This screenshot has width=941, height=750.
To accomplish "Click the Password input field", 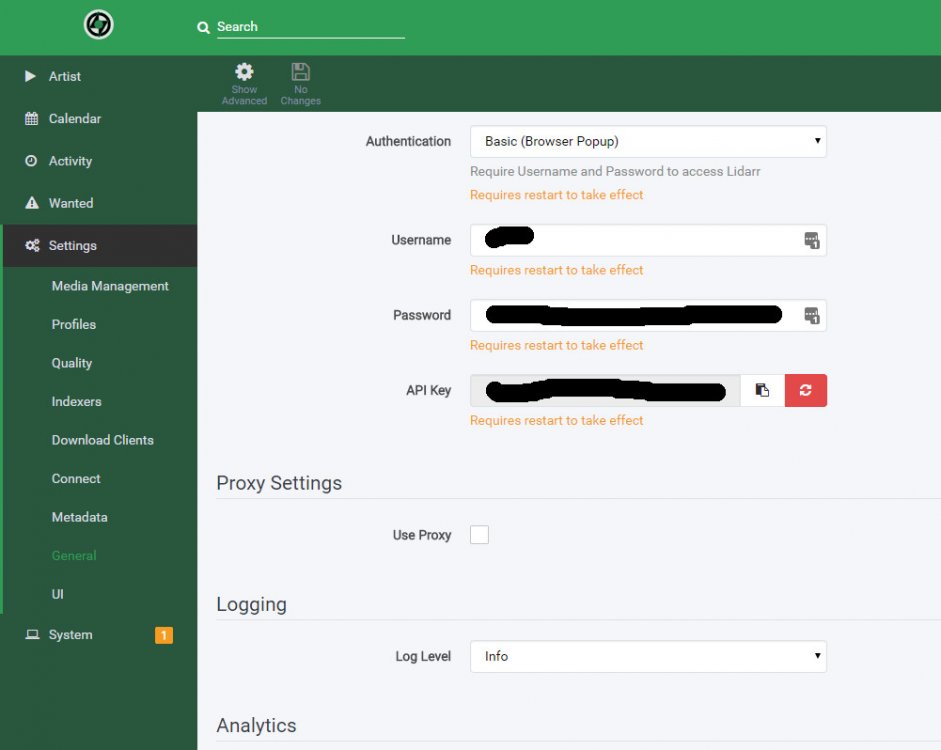I will [x=648, y=315].
